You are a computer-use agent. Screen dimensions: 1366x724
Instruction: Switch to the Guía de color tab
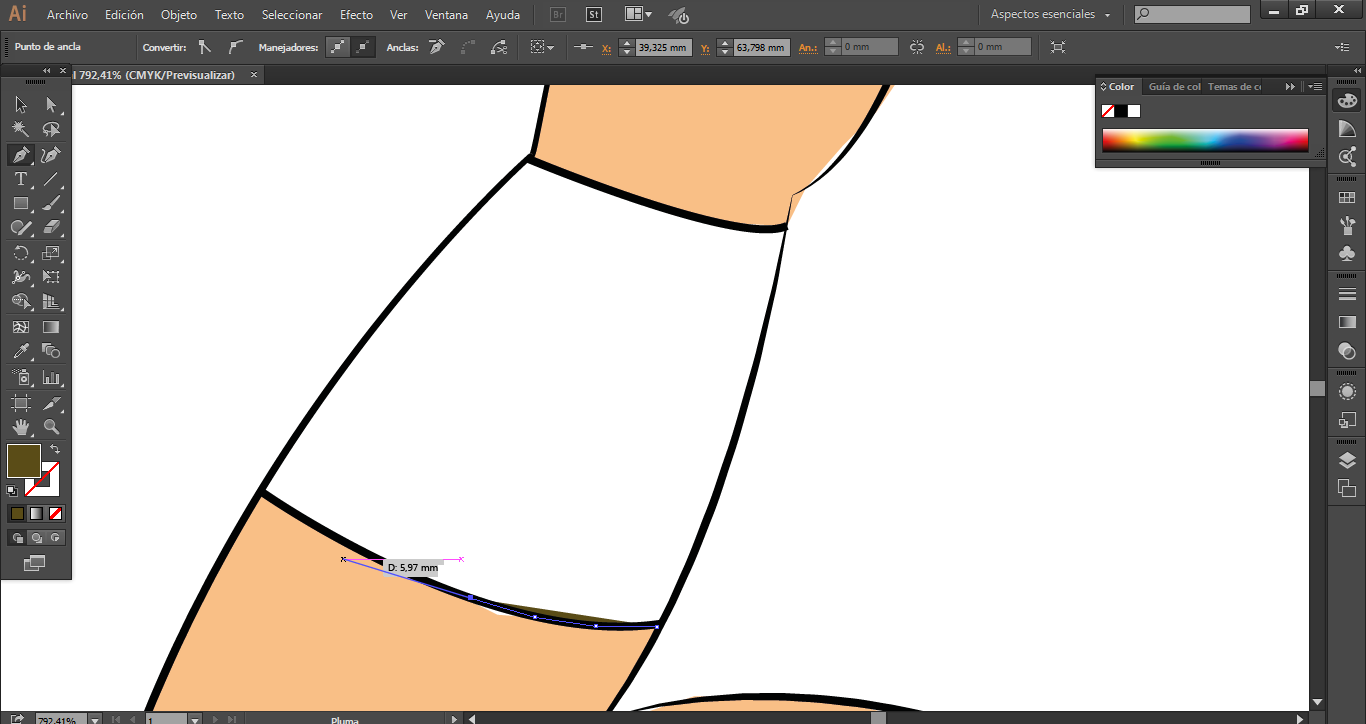pos(1173,87)
